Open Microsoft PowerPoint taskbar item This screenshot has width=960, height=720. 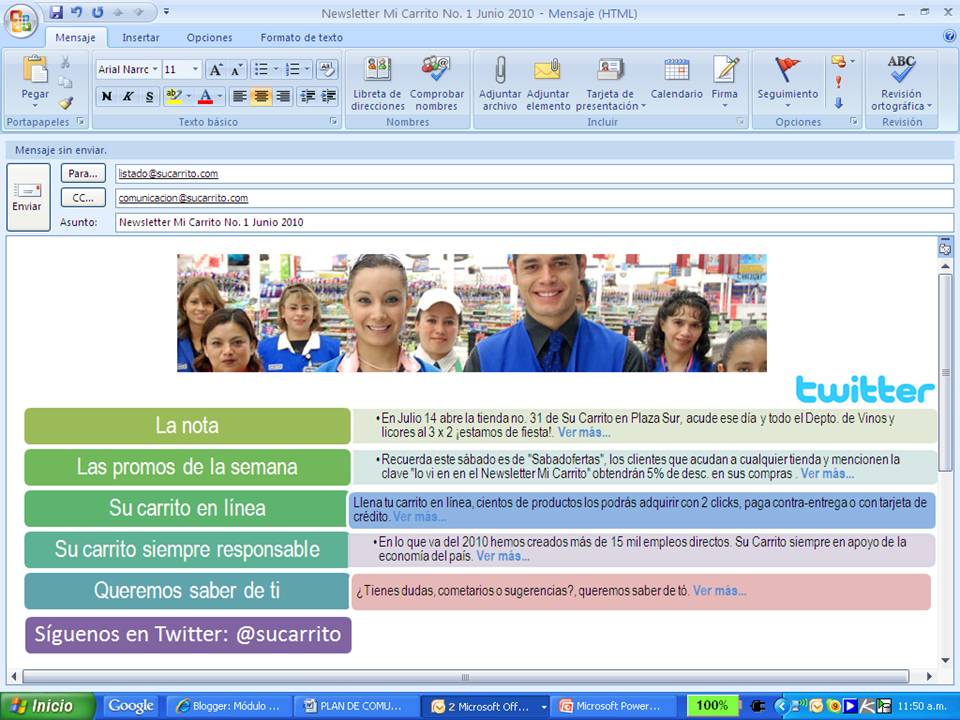point(613,706)
